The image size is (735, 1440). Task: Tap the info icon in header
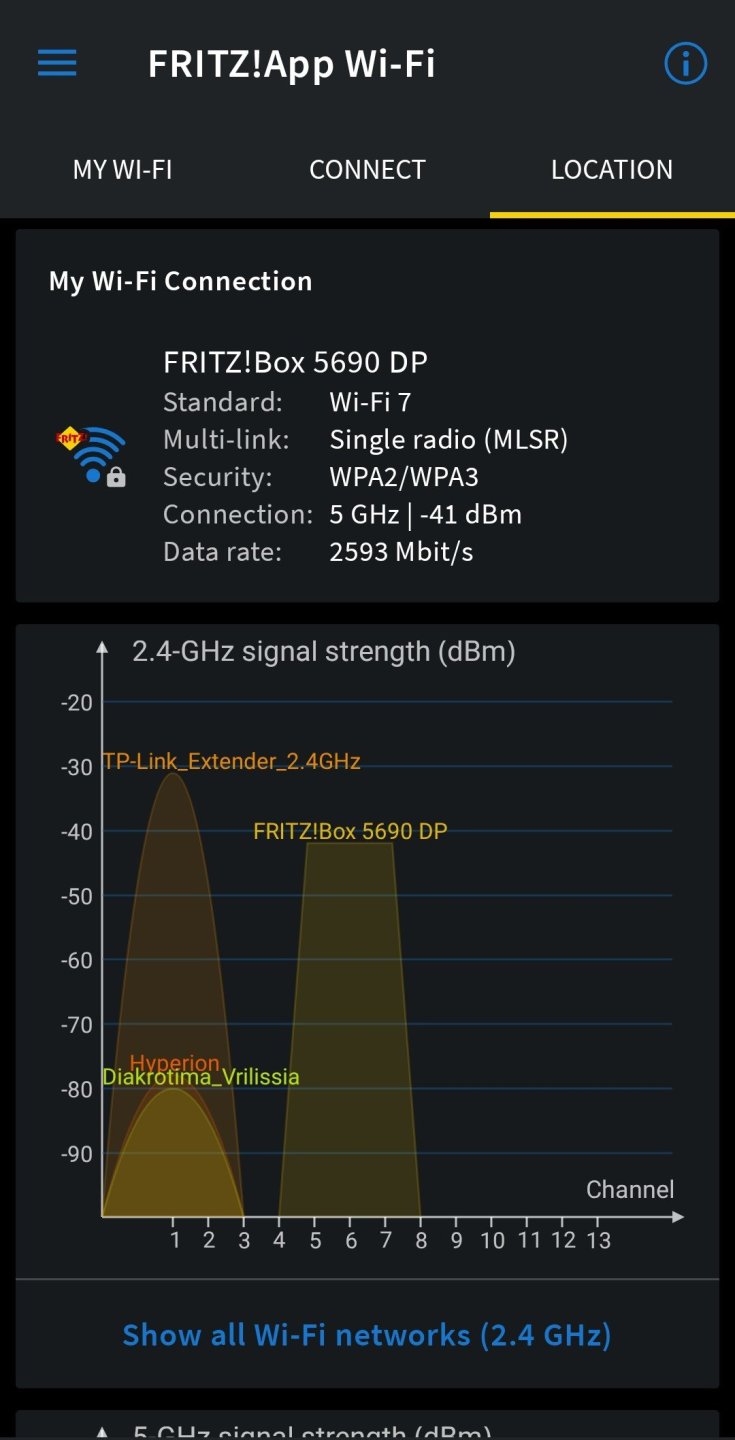(x=685, y=64)
